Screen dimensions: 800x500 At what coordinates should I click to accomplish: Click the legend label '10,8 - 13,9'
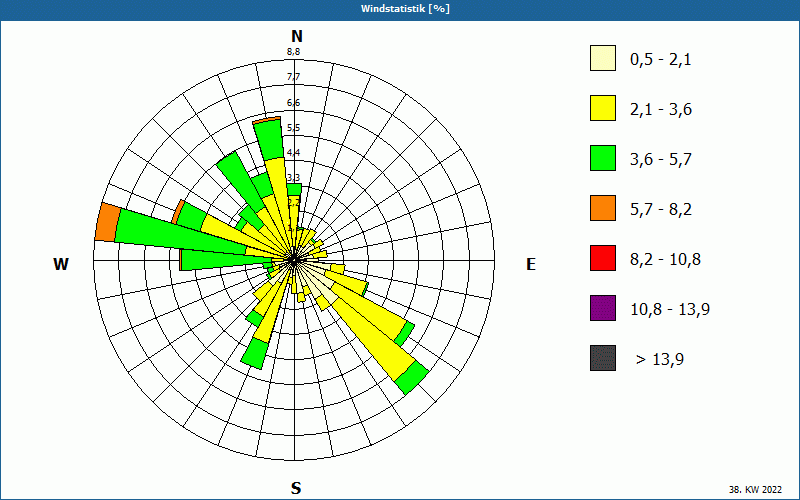(670, 310)
